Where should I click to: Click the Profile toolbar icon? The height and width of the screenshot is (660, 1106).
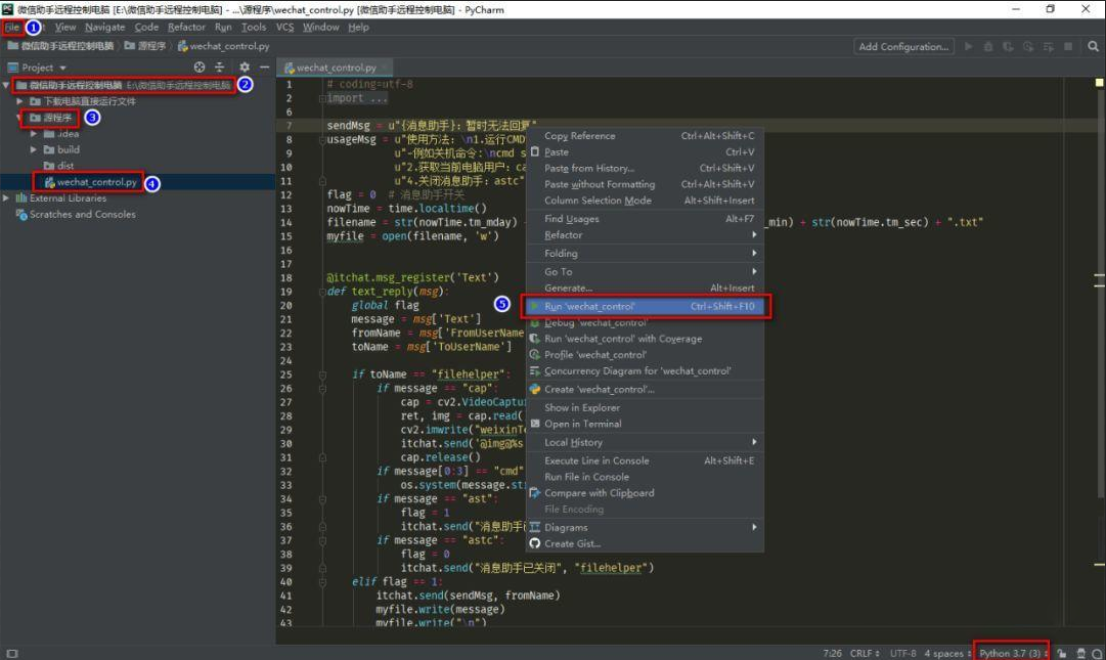[1028, 47]
